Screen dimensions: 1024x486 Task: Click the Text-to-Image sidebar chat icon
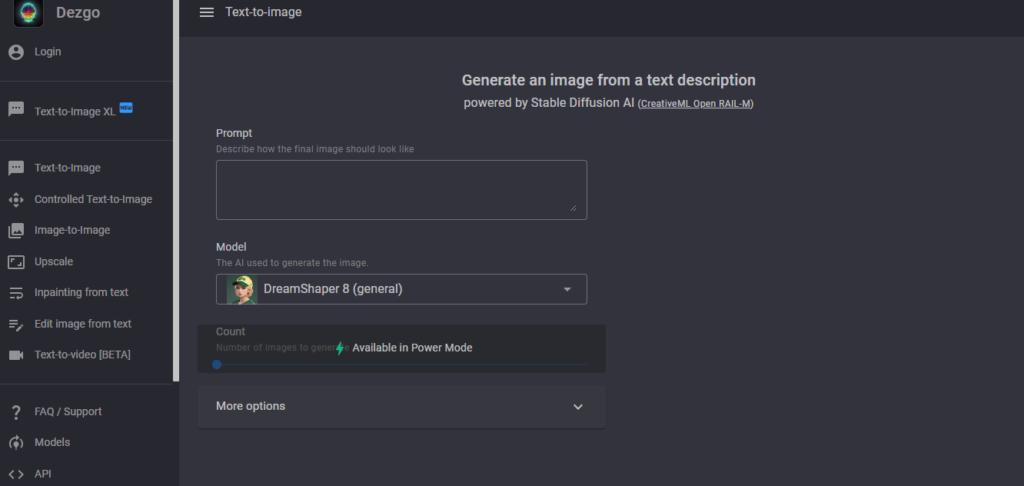coord(16,169)
